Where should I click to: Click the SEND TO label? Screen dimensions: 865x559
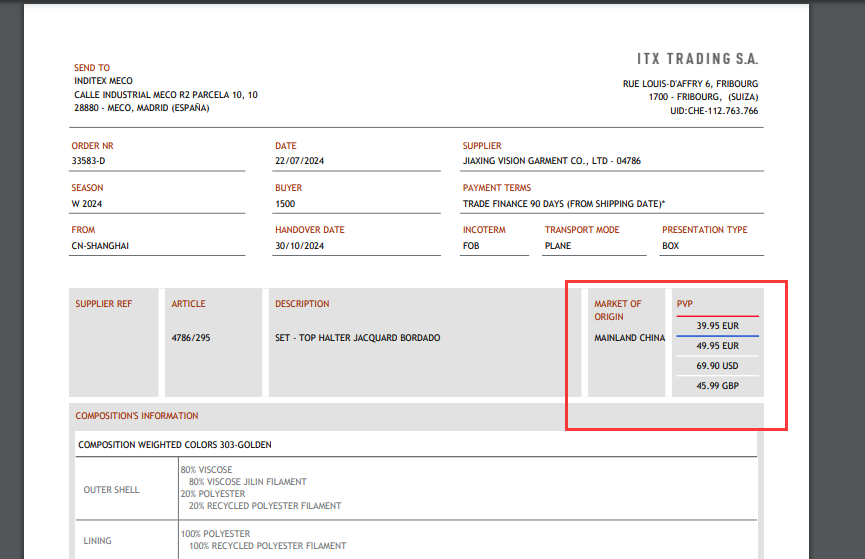pos(92,68)
